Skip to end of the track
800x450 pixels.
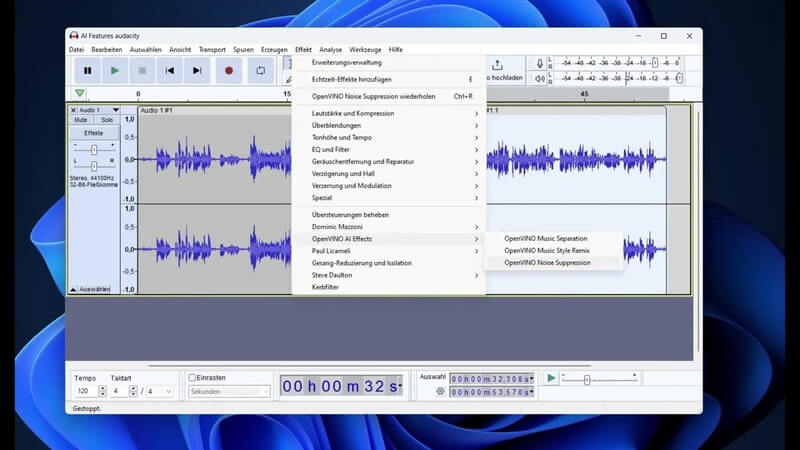pyautogui.click(x=197, y=71)
